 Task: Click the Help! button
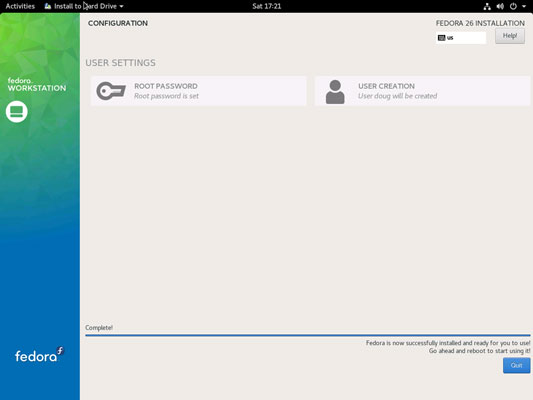pos(510,36)
